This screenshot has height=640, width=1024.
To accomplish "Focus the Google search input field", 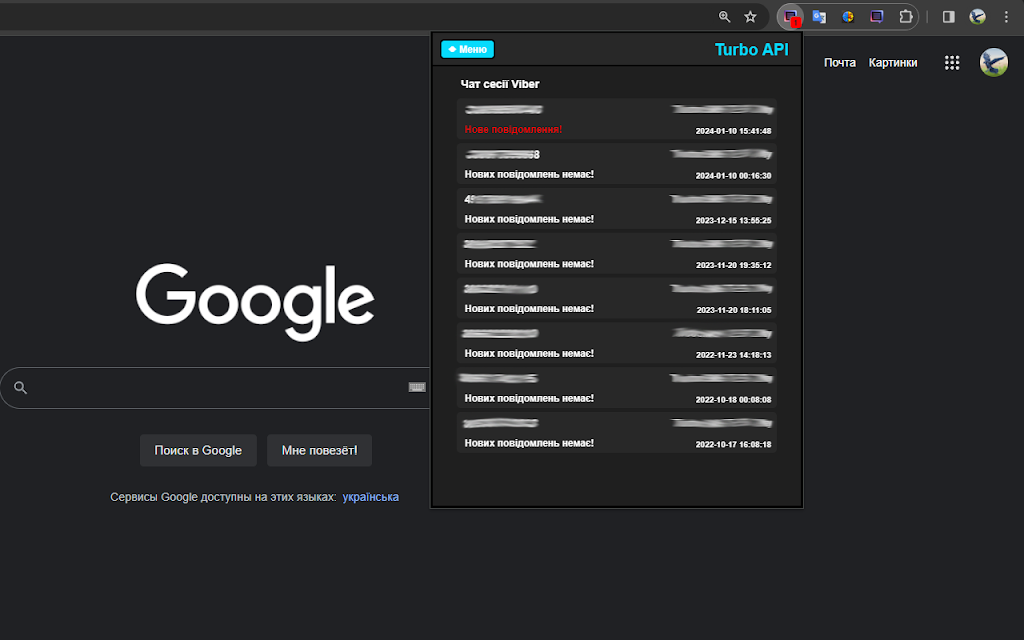I will click(x=216, y=388).
